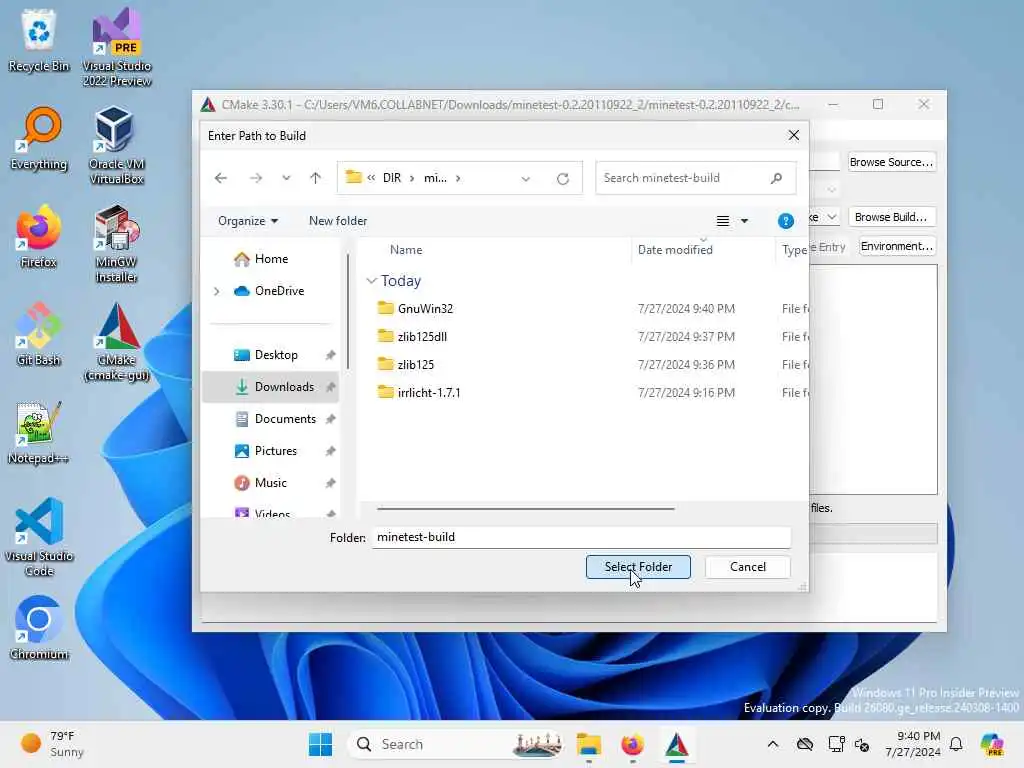Go forward in the folder dialog

pyautogui.click(x=255, y=178)
